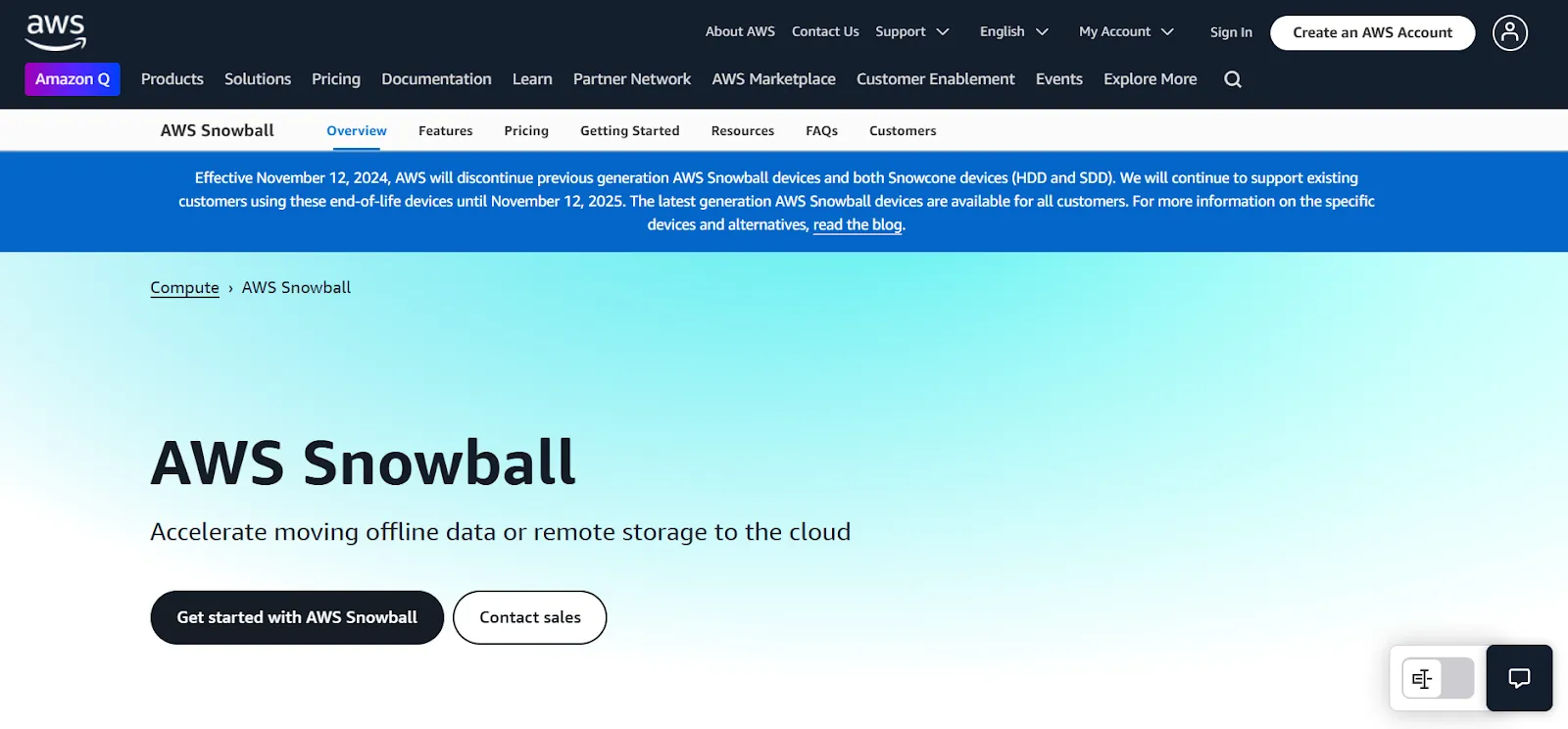This screenshot has width=1568, height=729.
Task: Open the Resources tab
Action: [x=743, y=130]
